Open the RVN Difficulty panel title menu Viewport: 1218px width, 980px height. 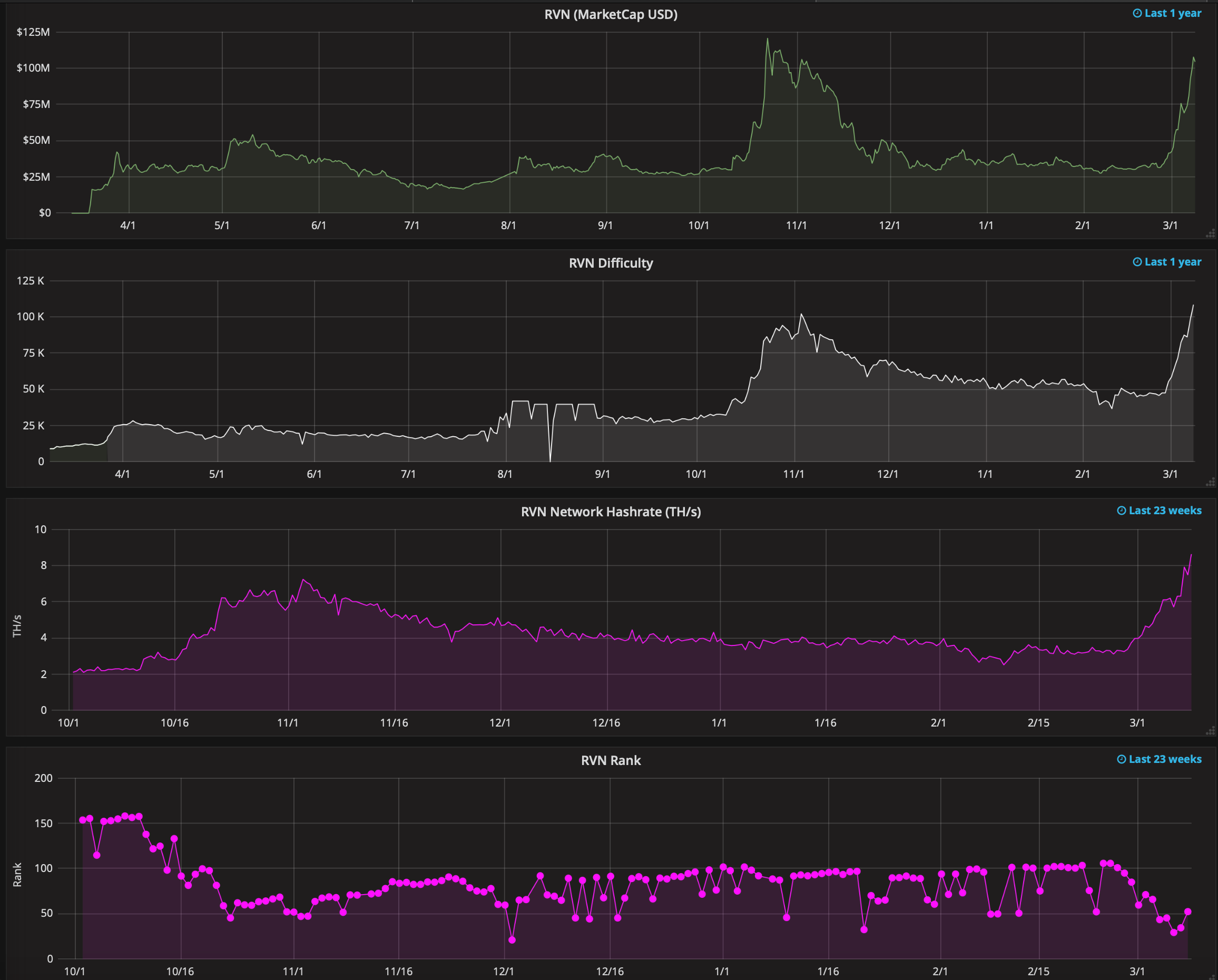[611, 263]
